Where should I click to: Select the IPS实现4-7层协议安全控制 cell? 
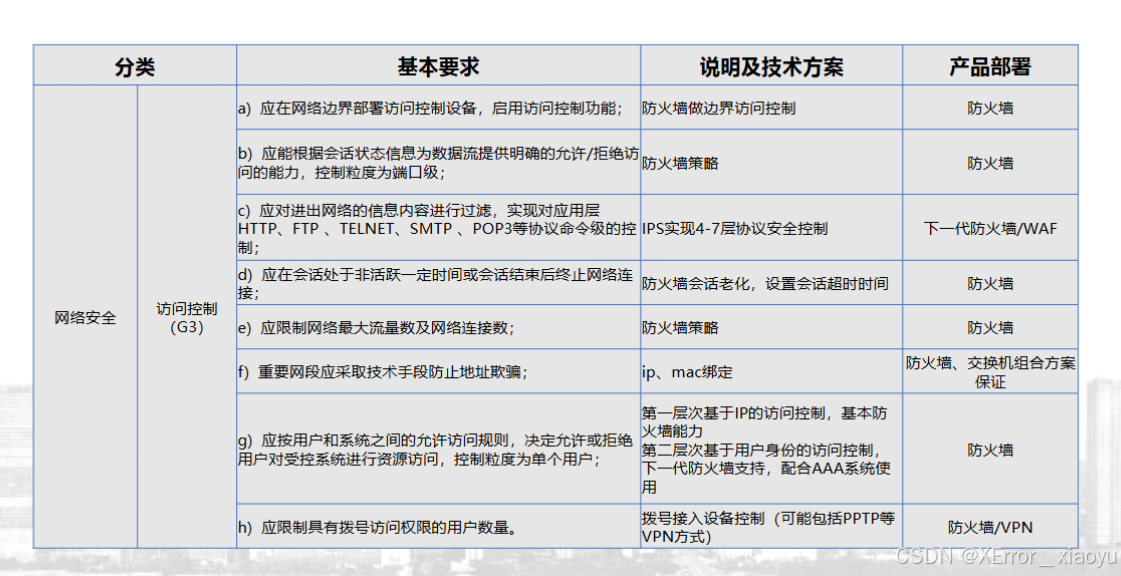point(771,228)
